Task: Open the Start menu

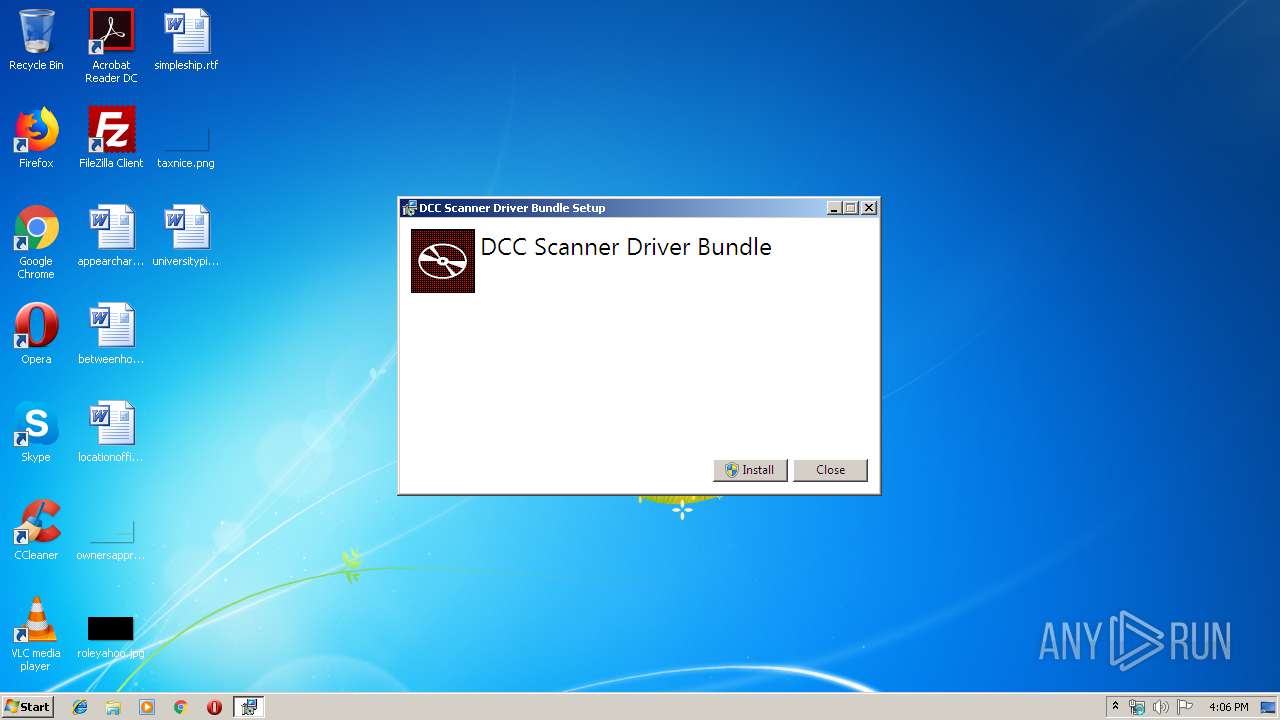Action: (x=28, y=707)
